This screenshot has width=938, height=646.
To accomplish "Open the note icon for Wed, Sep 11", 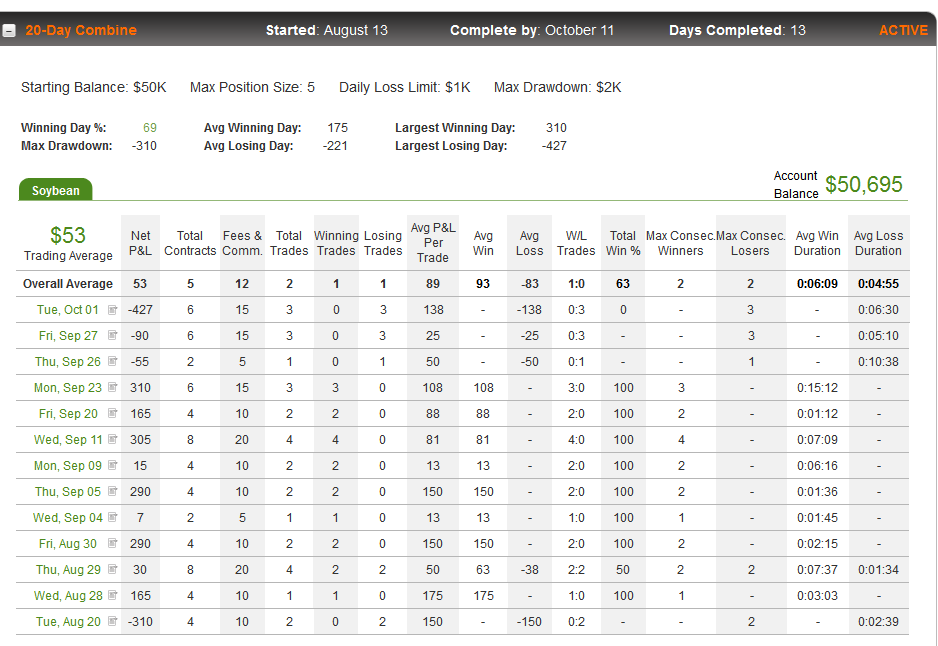I will (x=112, y=439).
